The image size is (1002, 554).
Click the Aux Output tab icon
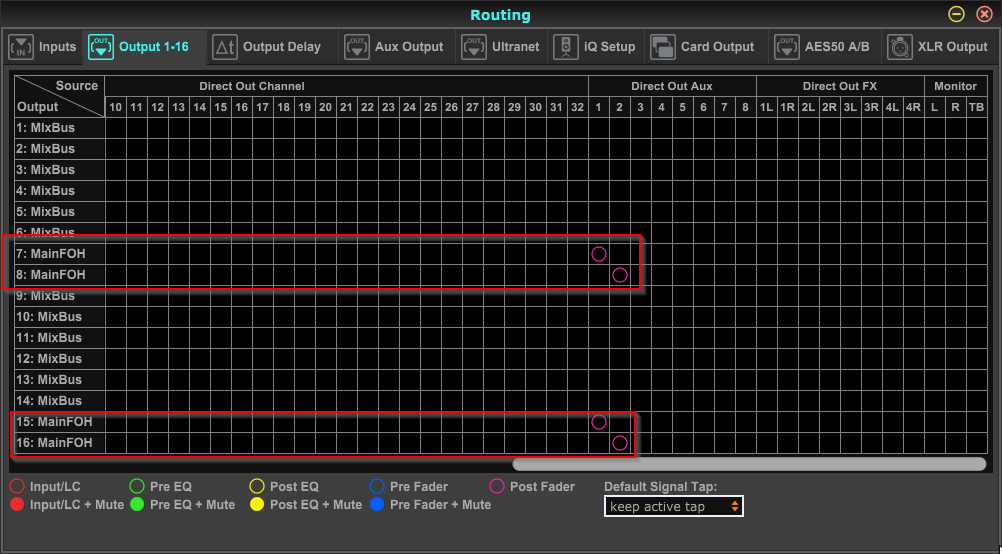[357, 47]
